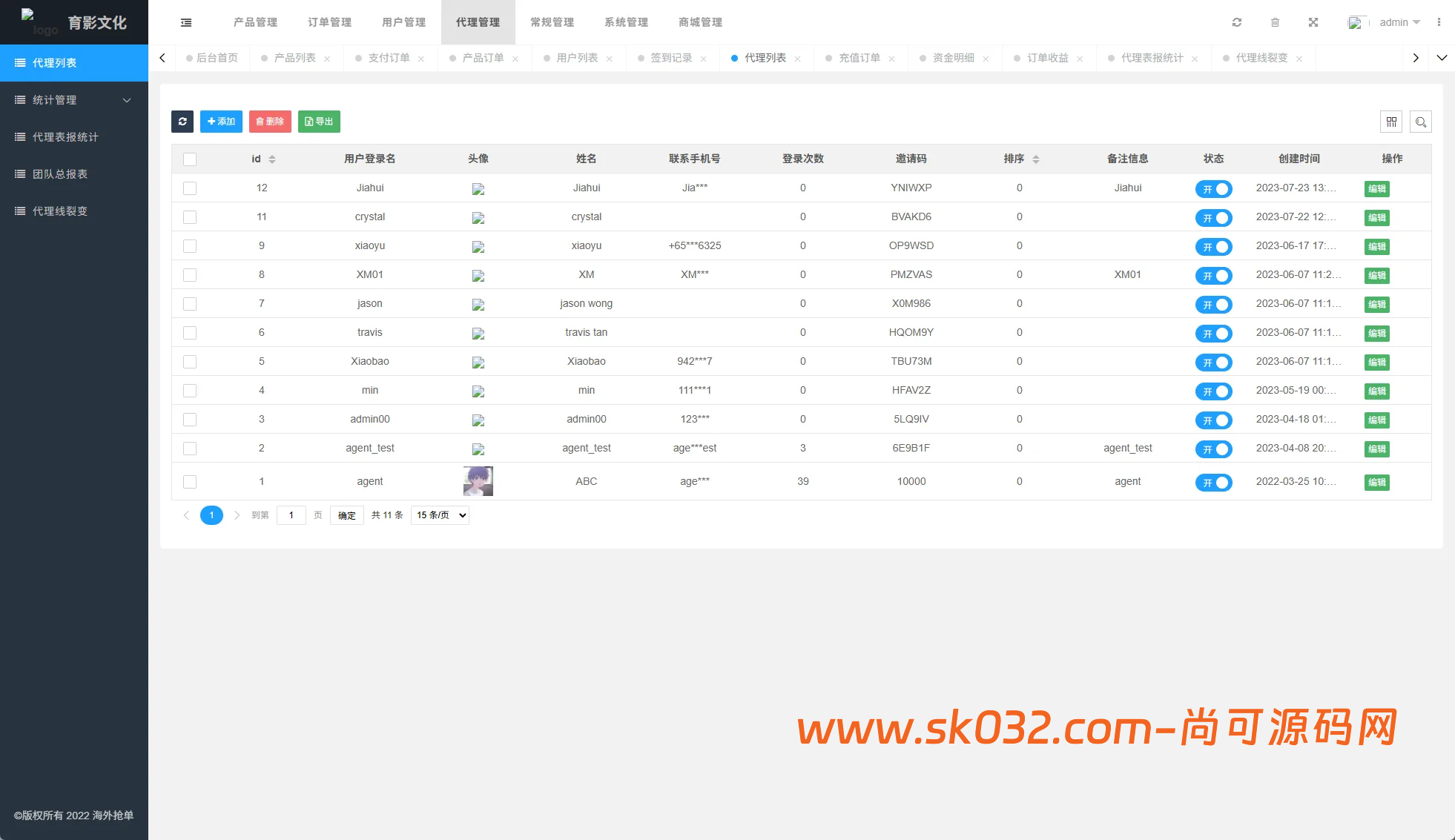Click the refresh icon next to the 添加 button

click(x=182, y=122)
